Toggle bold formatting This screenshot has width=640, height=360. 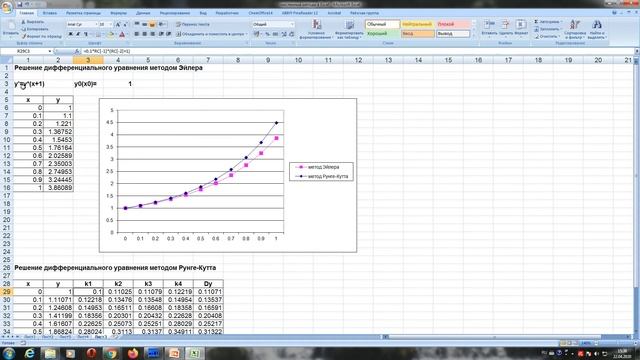click(x=70, y=34)
